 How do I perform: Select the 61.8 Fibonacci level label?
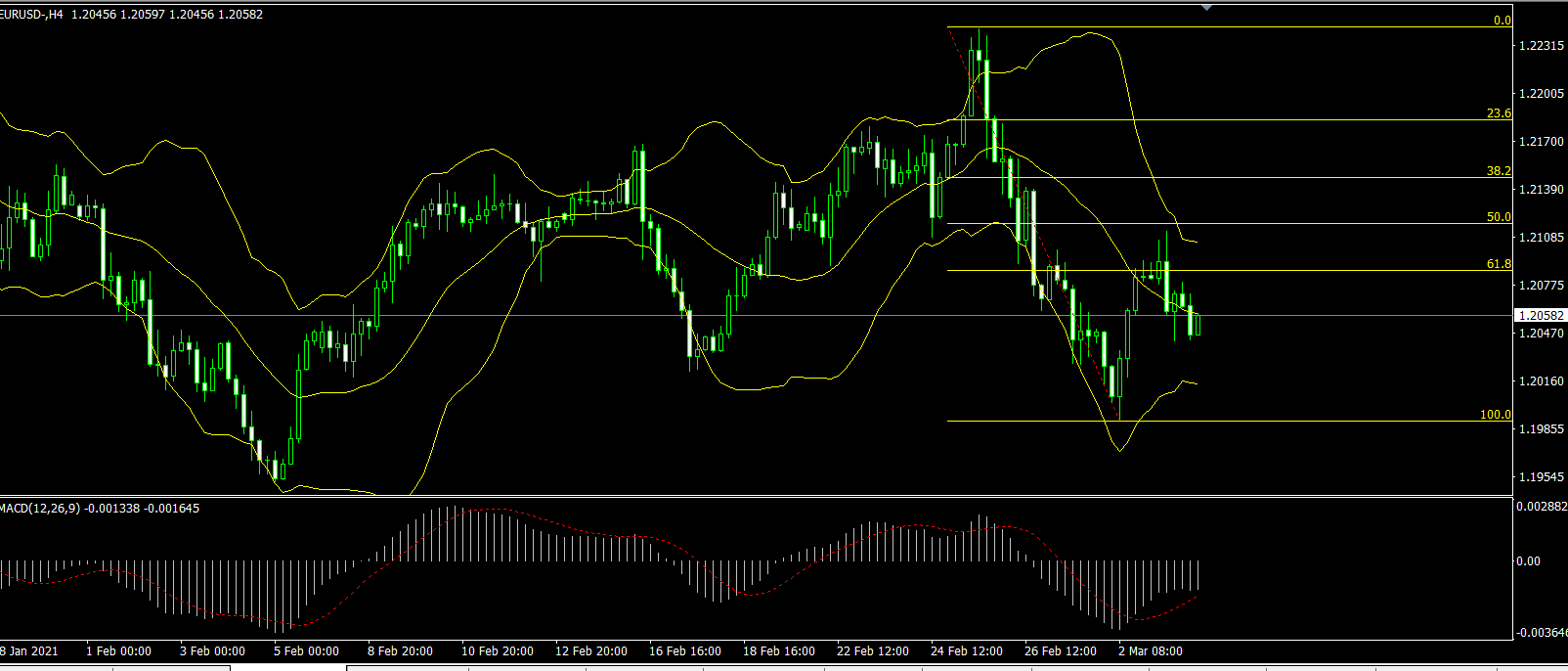point(1499,264)
